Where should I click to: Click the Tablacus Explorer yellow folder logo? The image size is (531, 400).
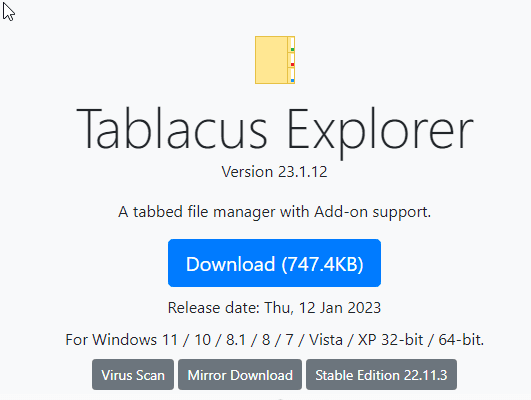coord(275,60)
